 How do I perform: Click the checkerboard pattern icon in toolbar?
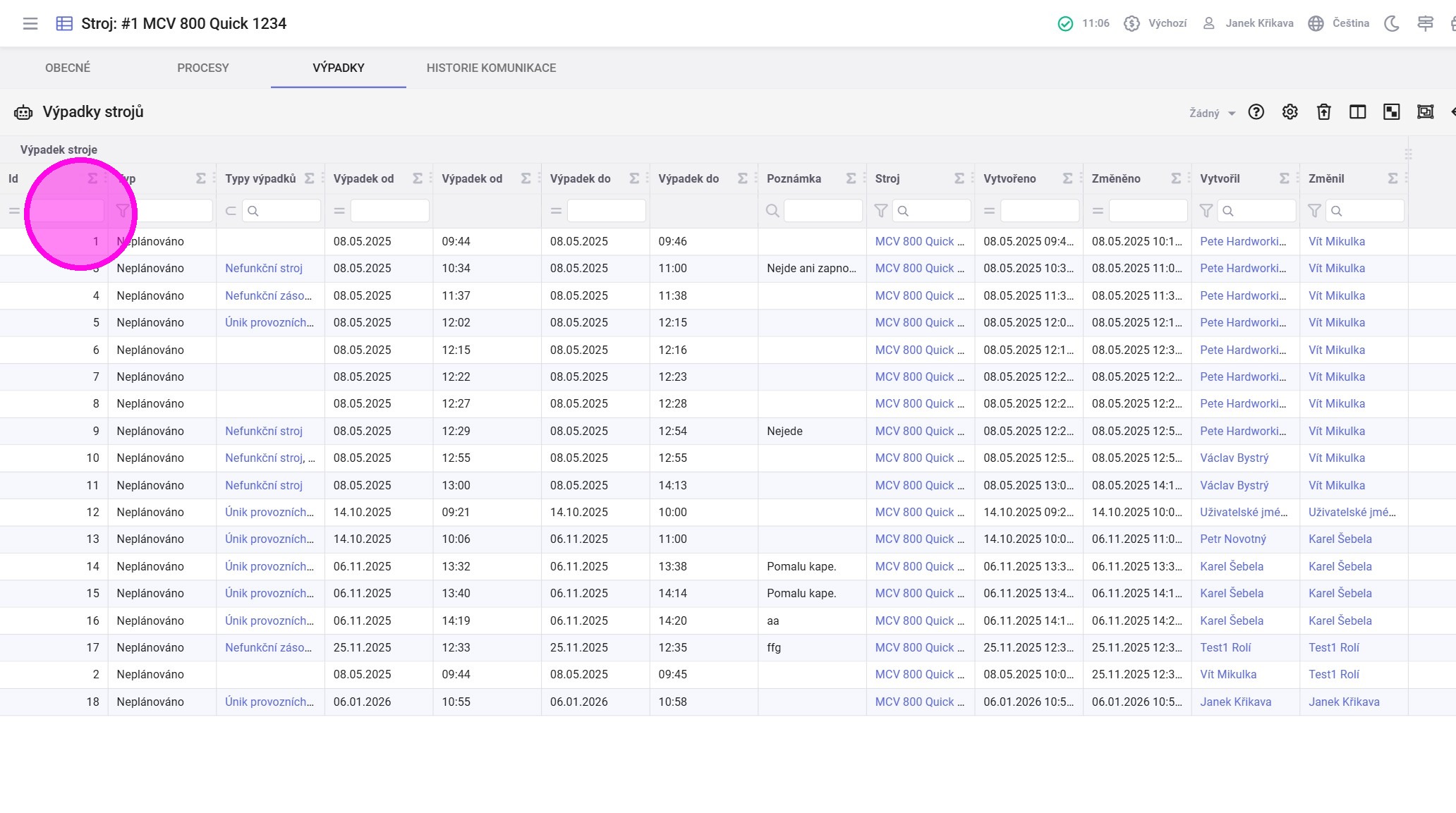pyautogui.click(x=1391, y=112)
